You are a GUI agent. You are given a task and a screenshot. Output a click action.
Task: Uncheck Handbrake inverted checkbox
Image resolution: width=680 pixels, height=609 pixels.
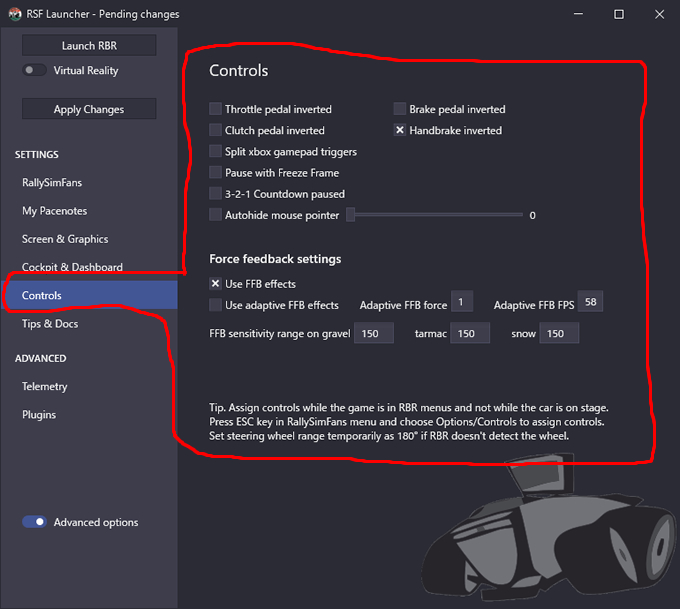click(400, 130)
